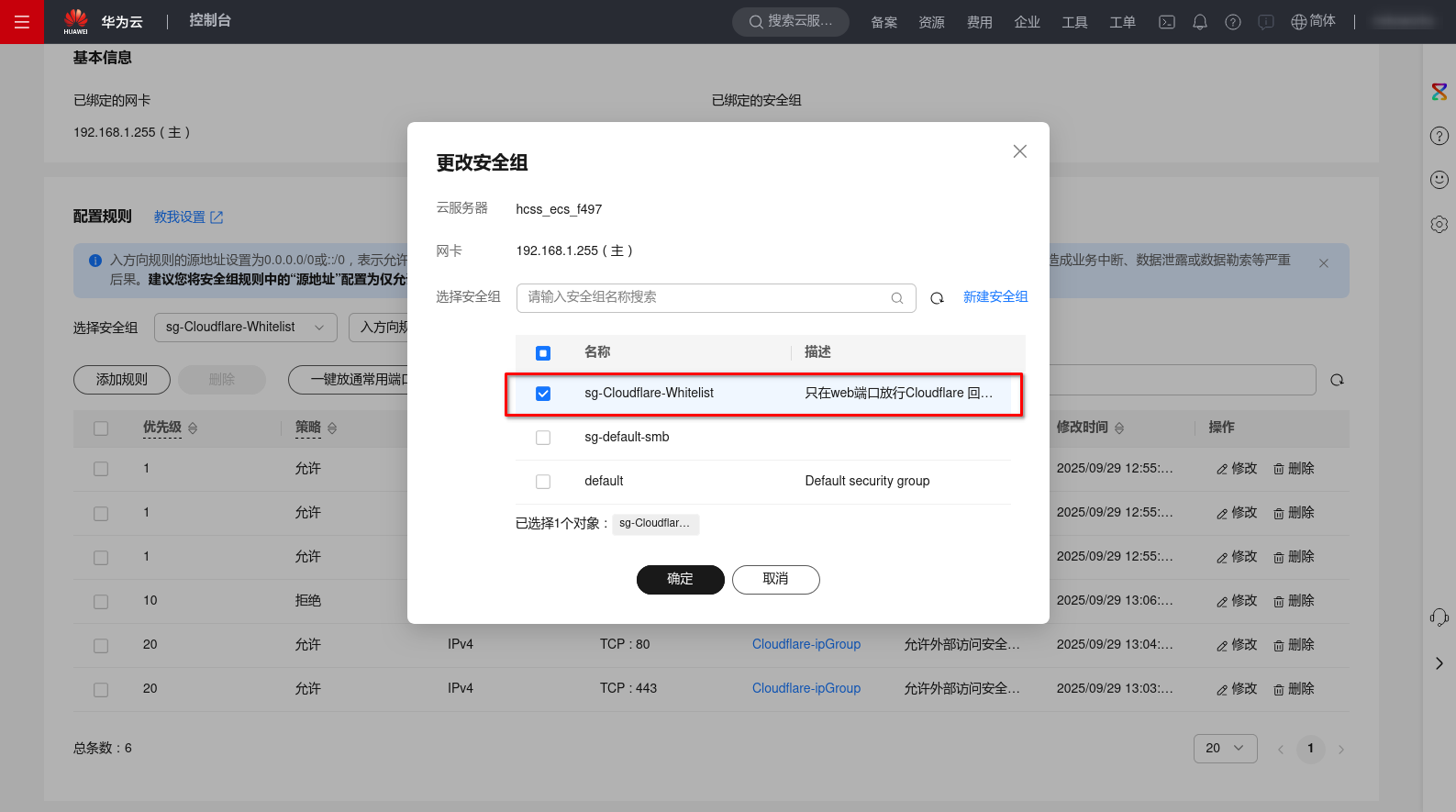Click 确定 to confirm security group change
The width and height of the screenshot is (1456, 812).
point(680,580)
